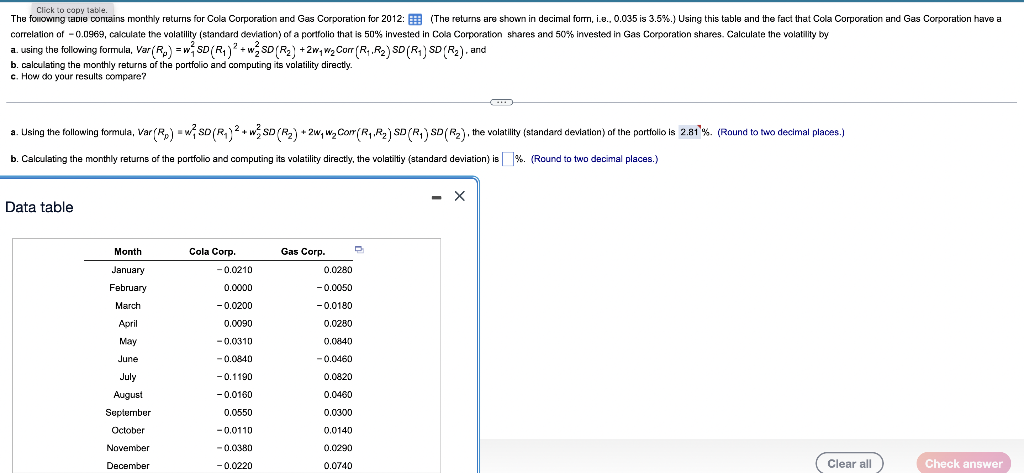Select the August row label
This screenshot has height=473, width=1024.
tap(128, 395)
